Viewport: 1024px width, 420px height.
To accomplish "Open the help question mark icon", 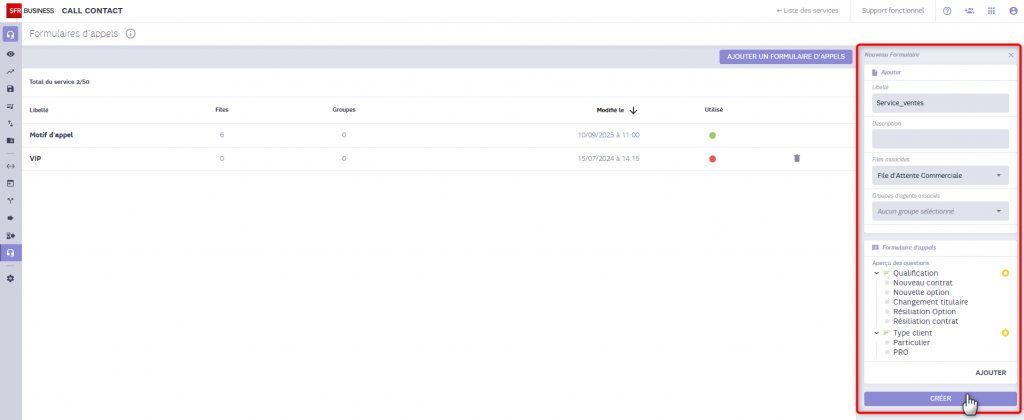I will click(947, 10).
